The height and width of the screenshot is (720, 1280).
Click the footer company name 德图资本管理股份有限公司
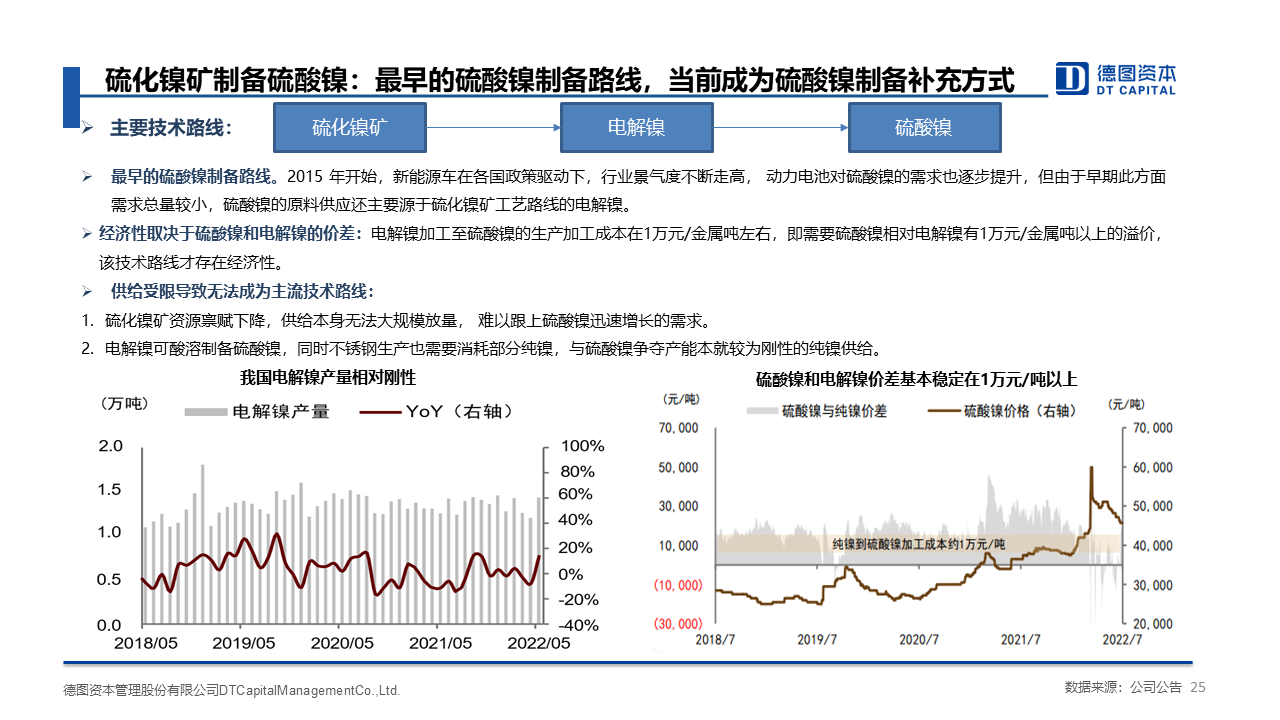[141, 690]
